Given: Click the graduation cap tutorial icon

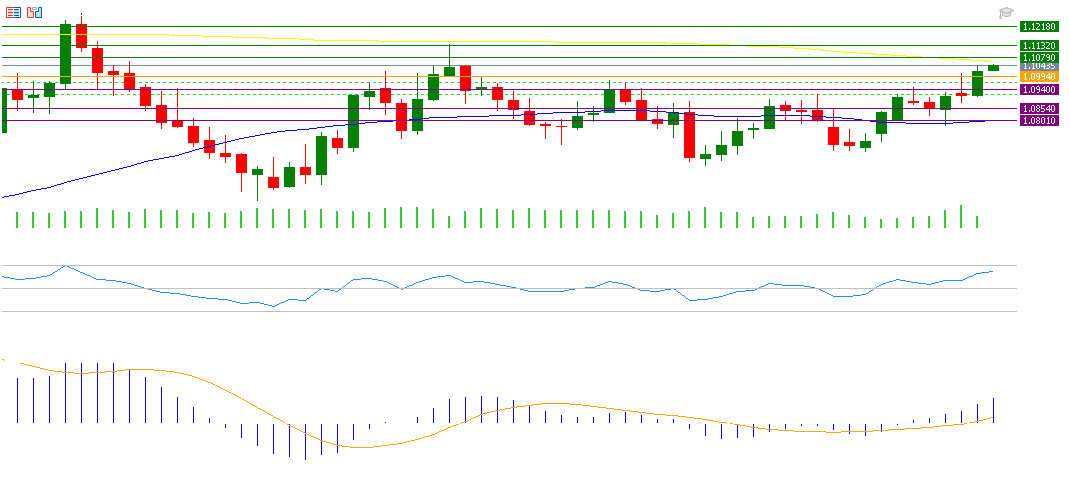Looking at the screenshot, I should coord(1005,12).
